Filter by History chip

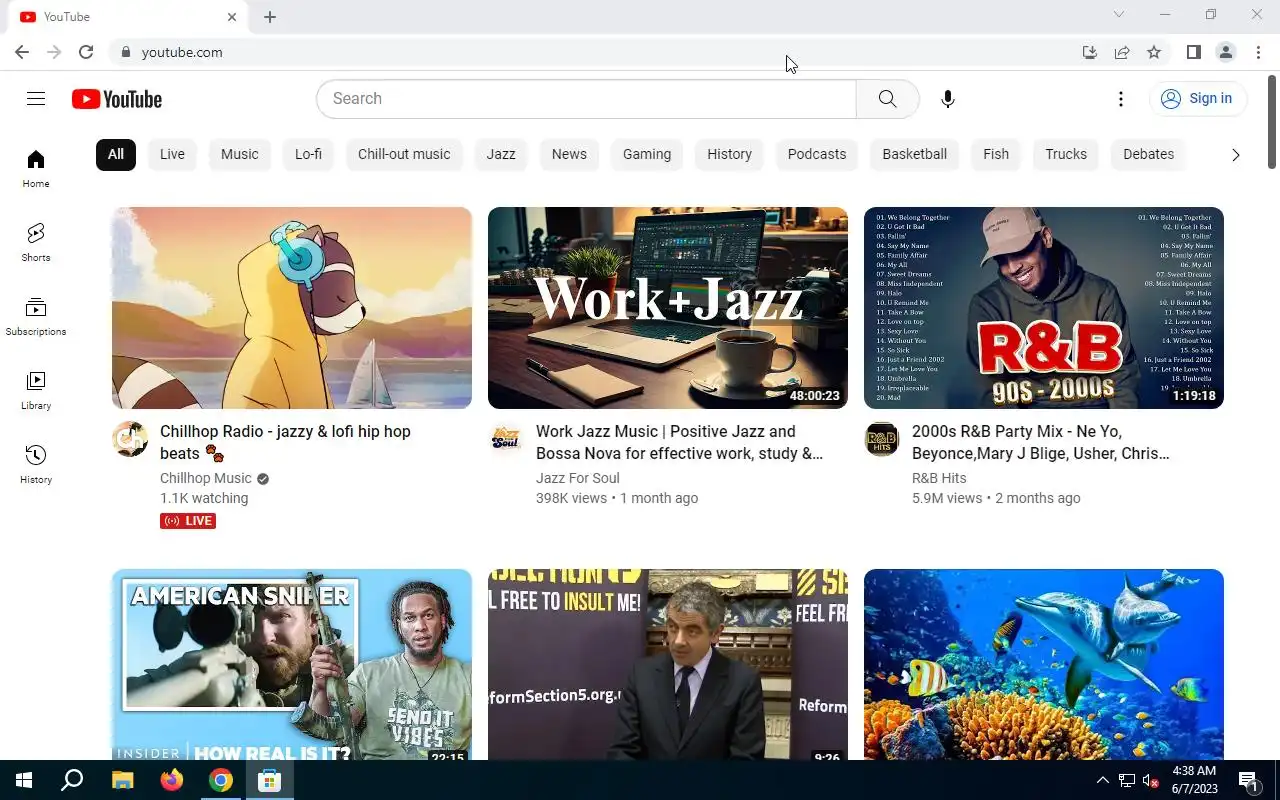tap(729, 154)
